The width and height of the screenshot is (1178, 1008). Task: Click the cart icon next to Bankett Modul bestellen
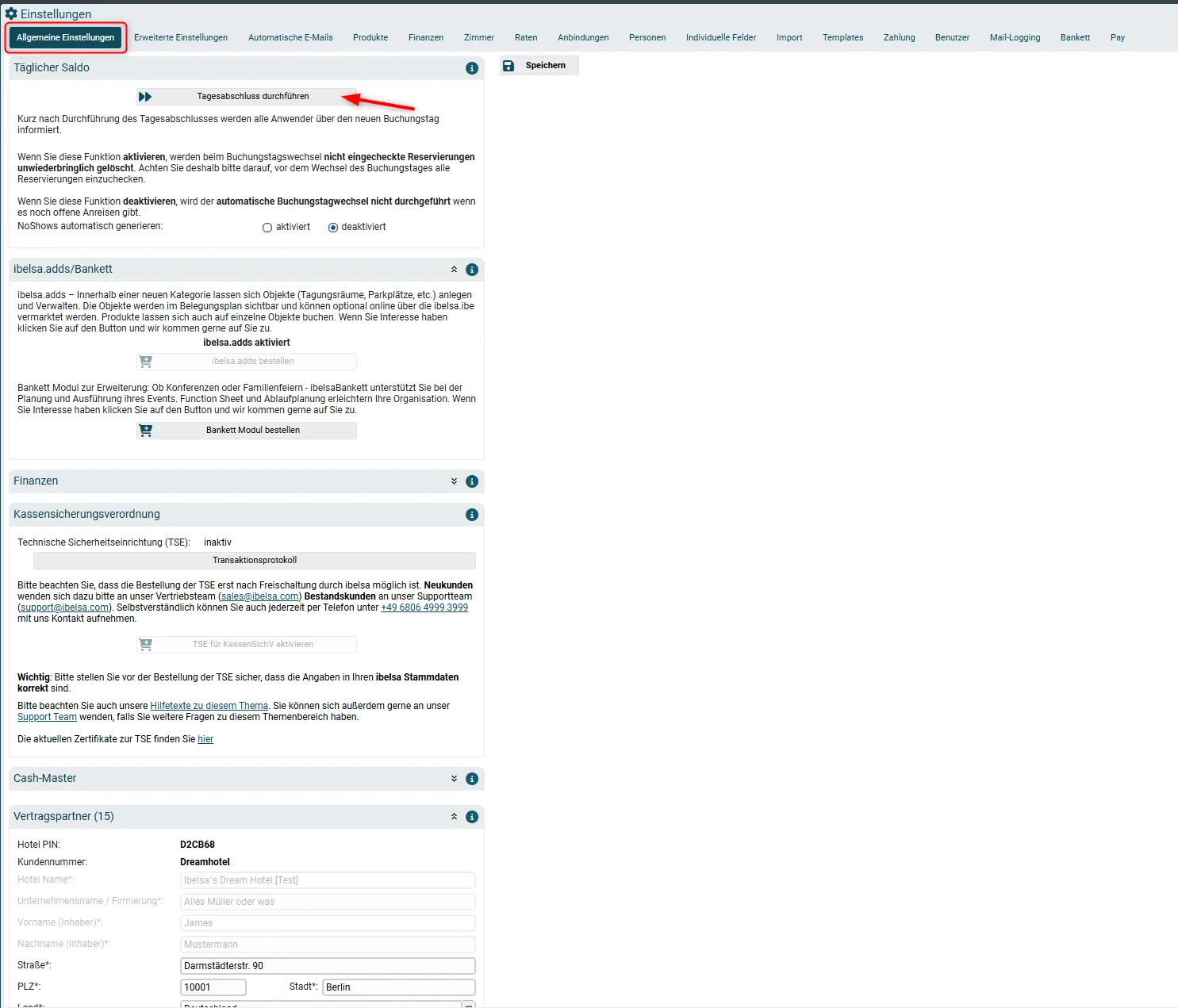pos(145,430)
